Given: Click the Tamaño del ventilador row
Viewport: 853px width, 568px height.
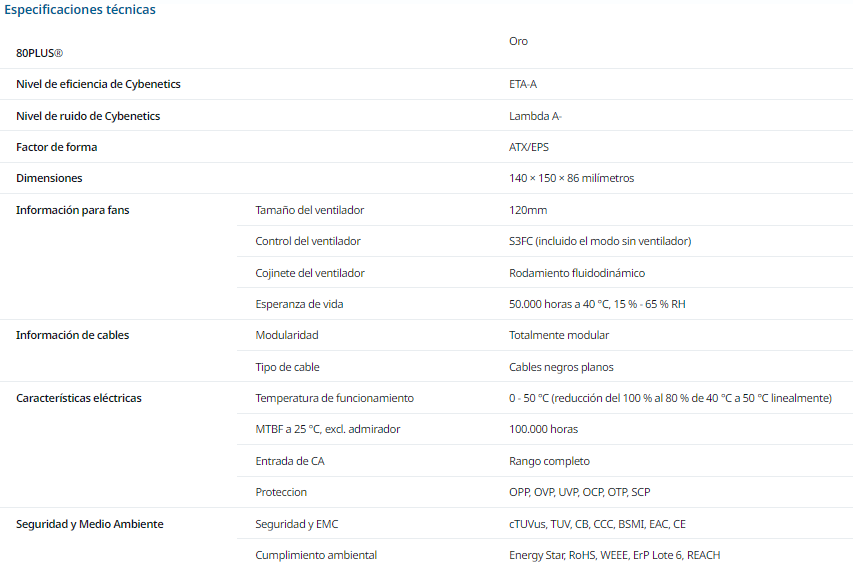Looking at the screenshot, I should 545,211.
